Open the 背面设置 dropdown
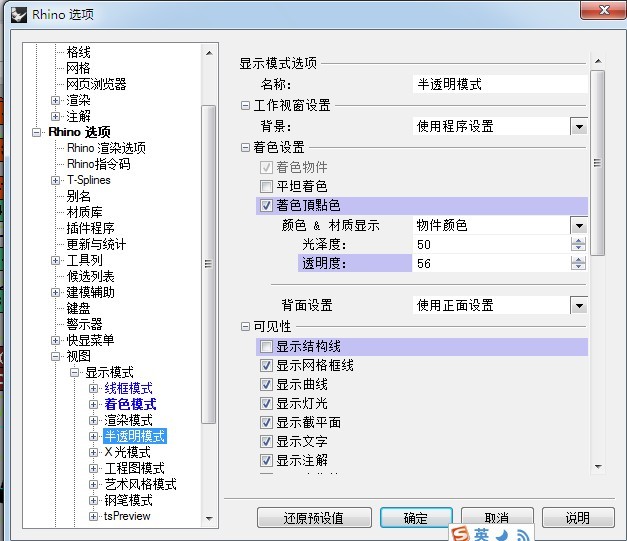 point(579,306)
